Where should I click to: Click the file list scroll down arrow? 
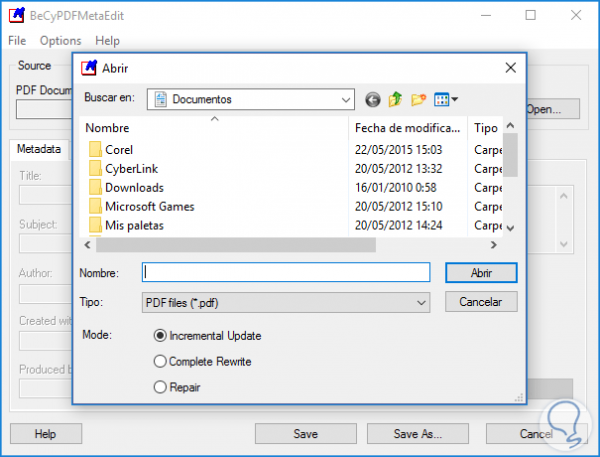(x=510, y=228)
